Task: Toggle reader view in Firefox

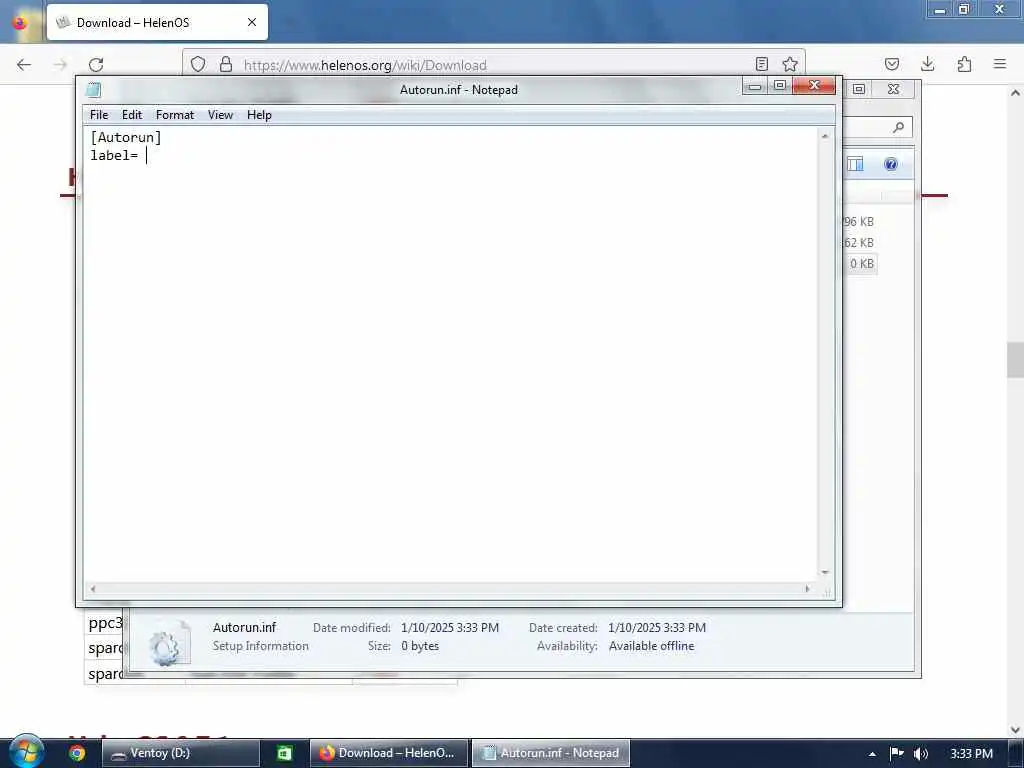Action: [761, 64]
